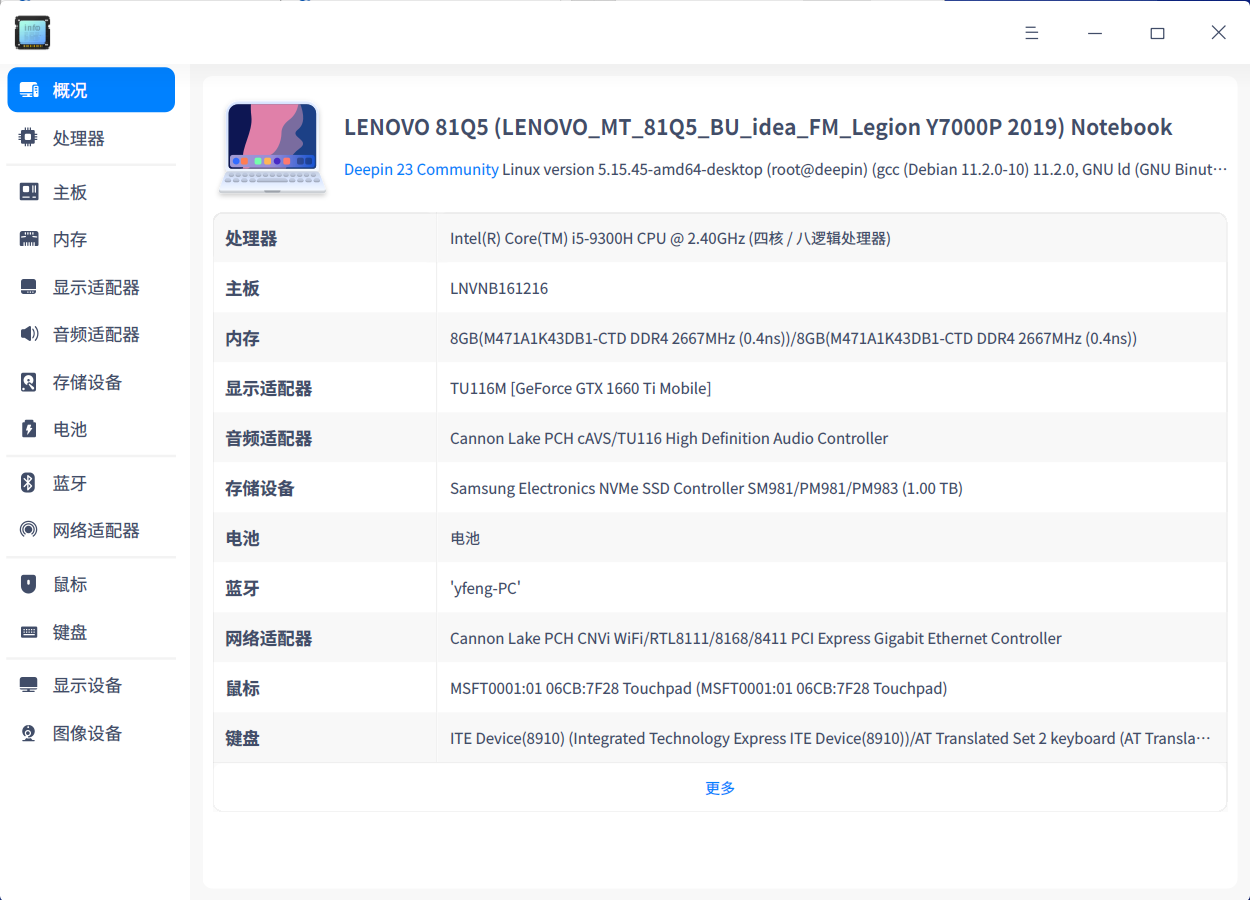Screen dimensions: 1250x900
Task: Open the 键盘 sidebar entry label
Action: 70,632
